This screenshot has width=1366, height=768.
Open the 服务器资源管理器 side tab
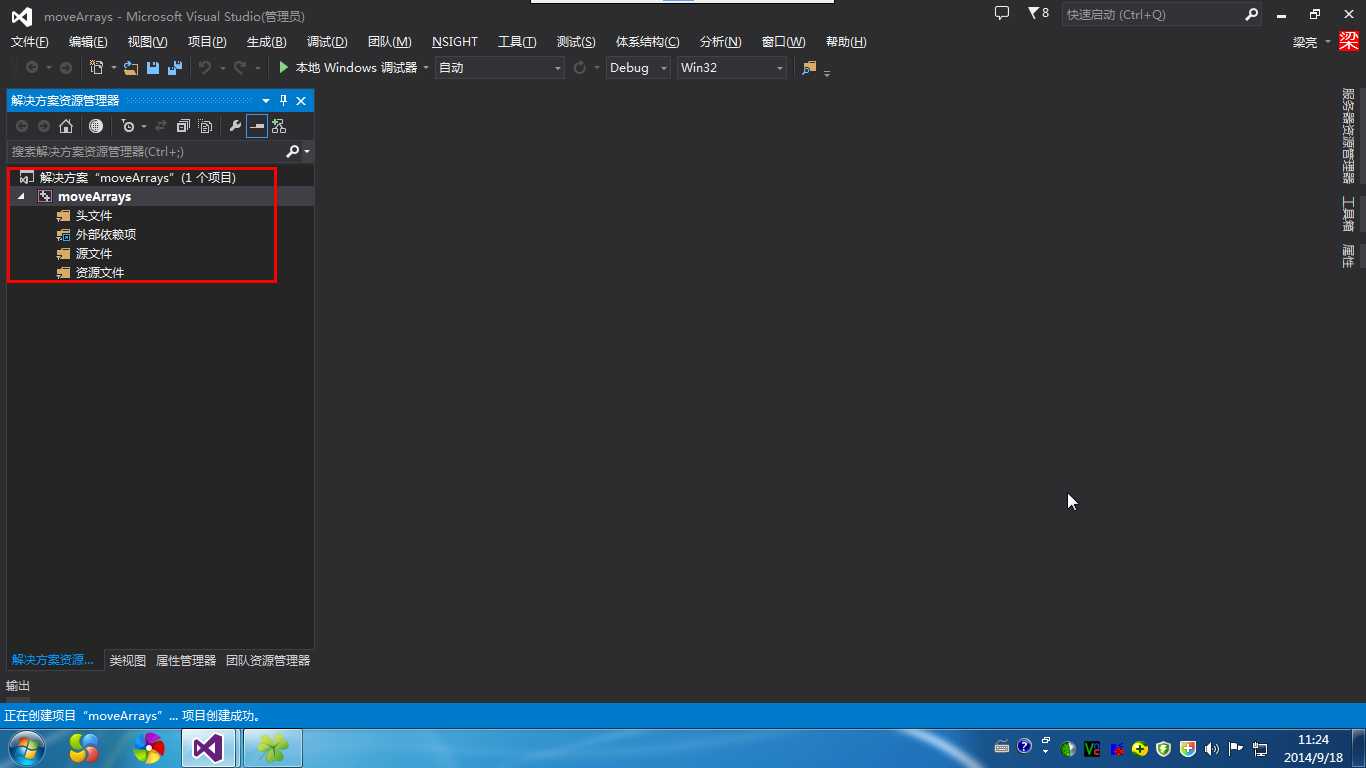(x=1348, y=136)
